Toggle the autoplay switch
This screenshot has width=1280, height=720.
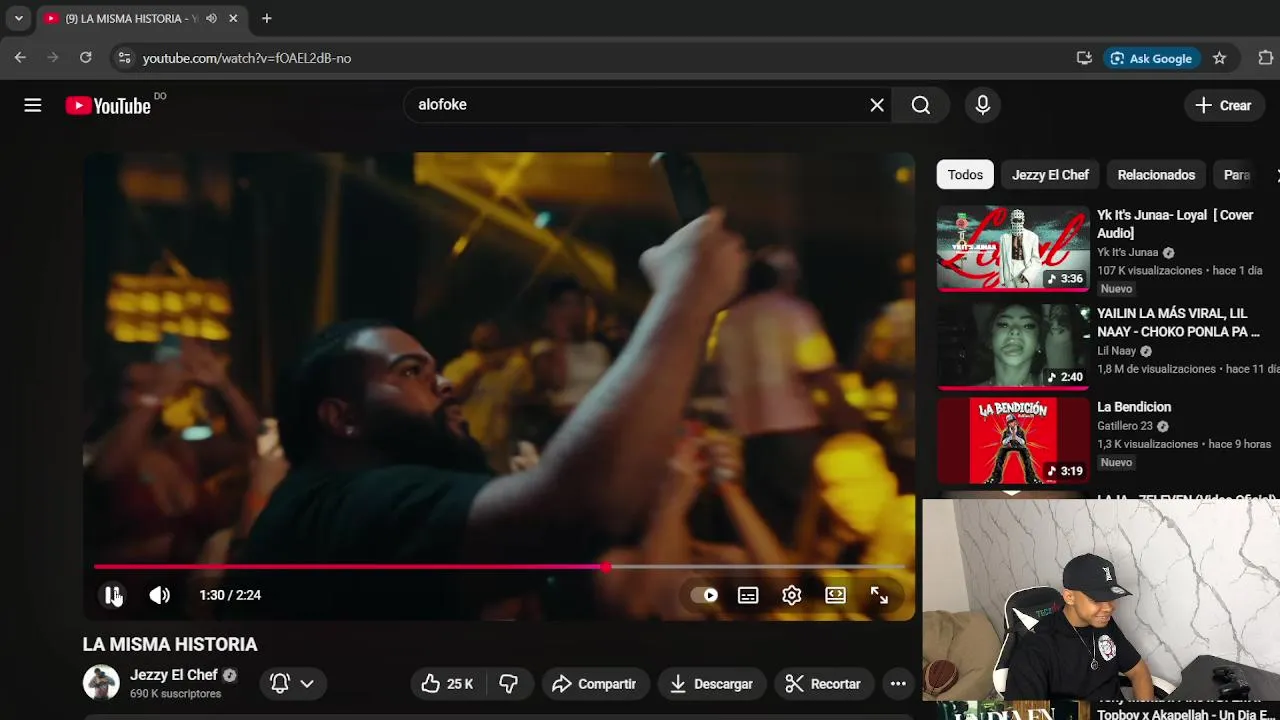point(705,595)
